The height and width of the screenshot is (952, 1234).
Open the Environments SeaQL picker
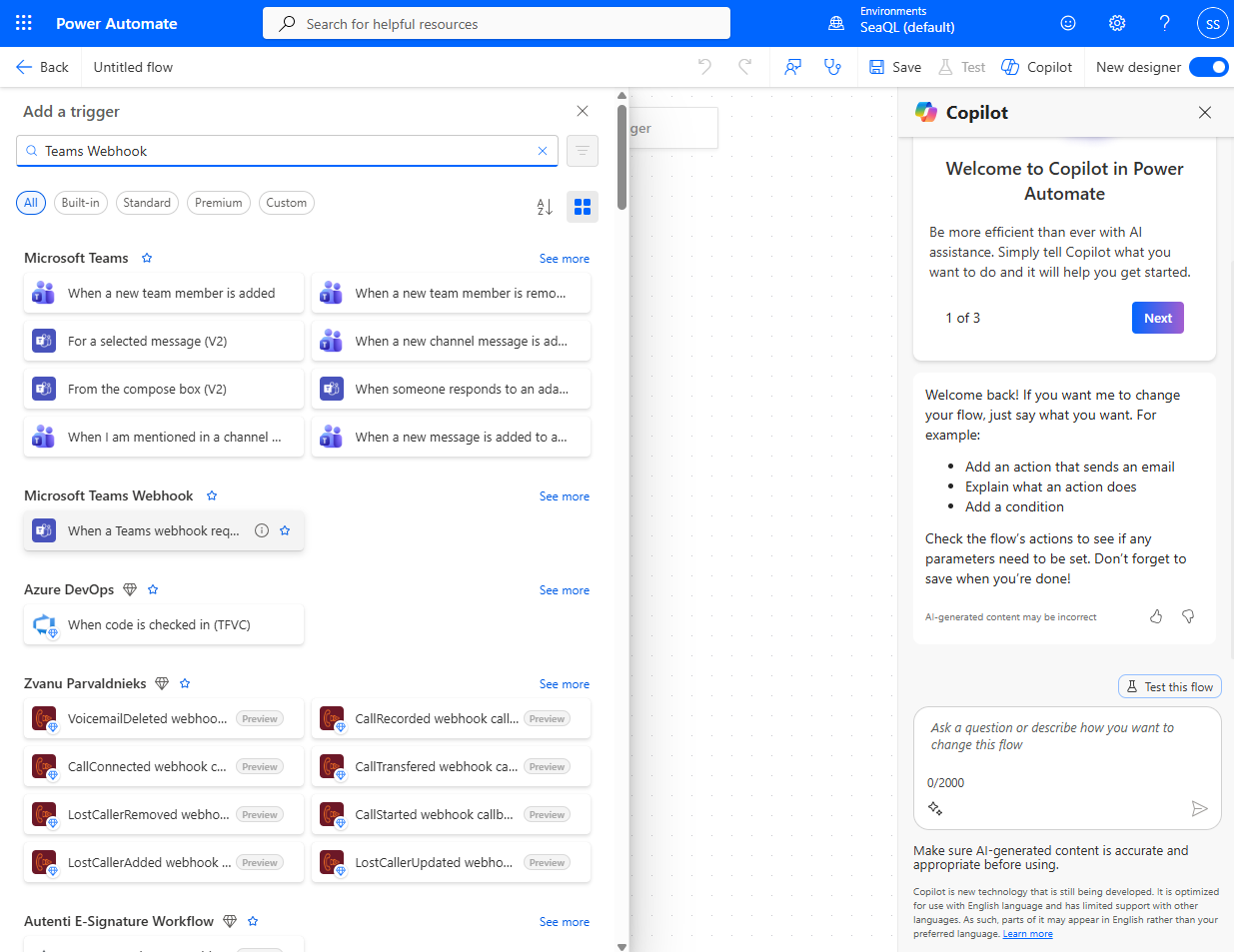coord(894,21)
